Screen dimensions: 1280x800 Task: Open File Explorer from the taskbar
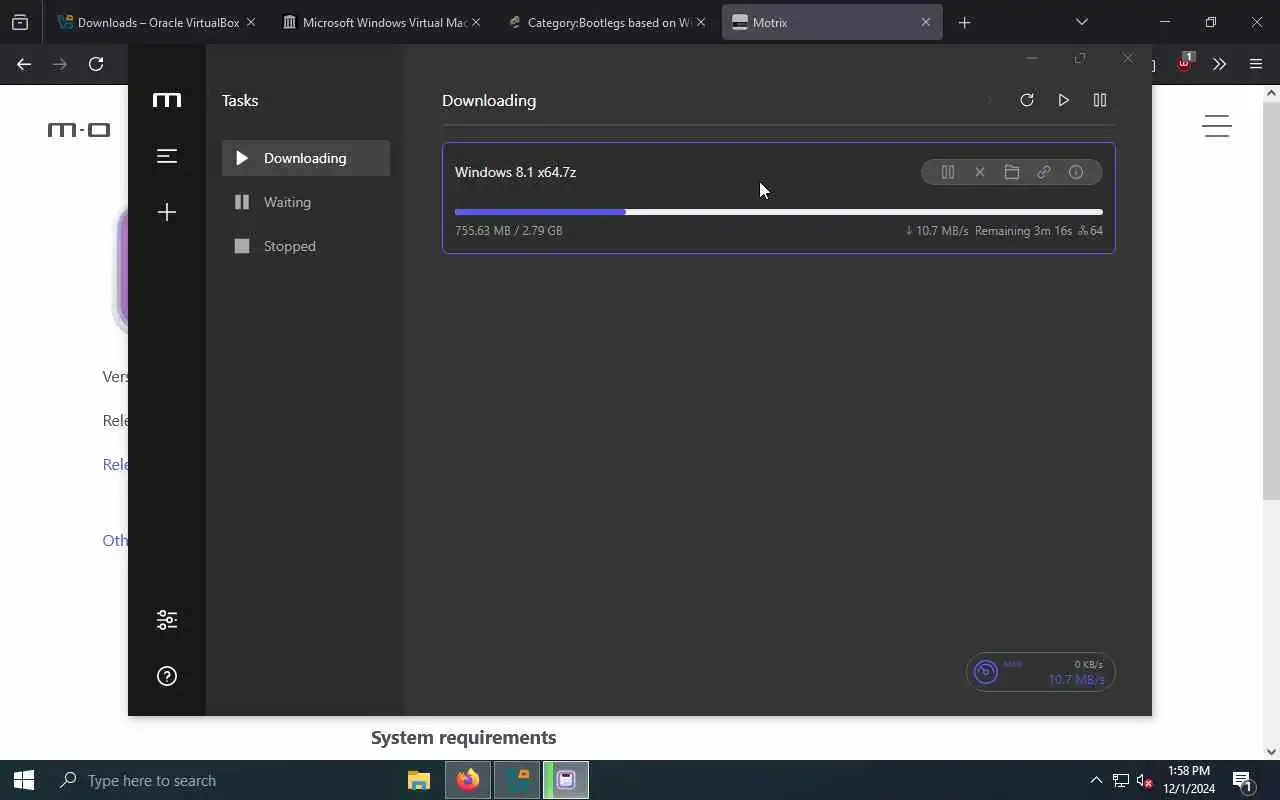(419, 780)
